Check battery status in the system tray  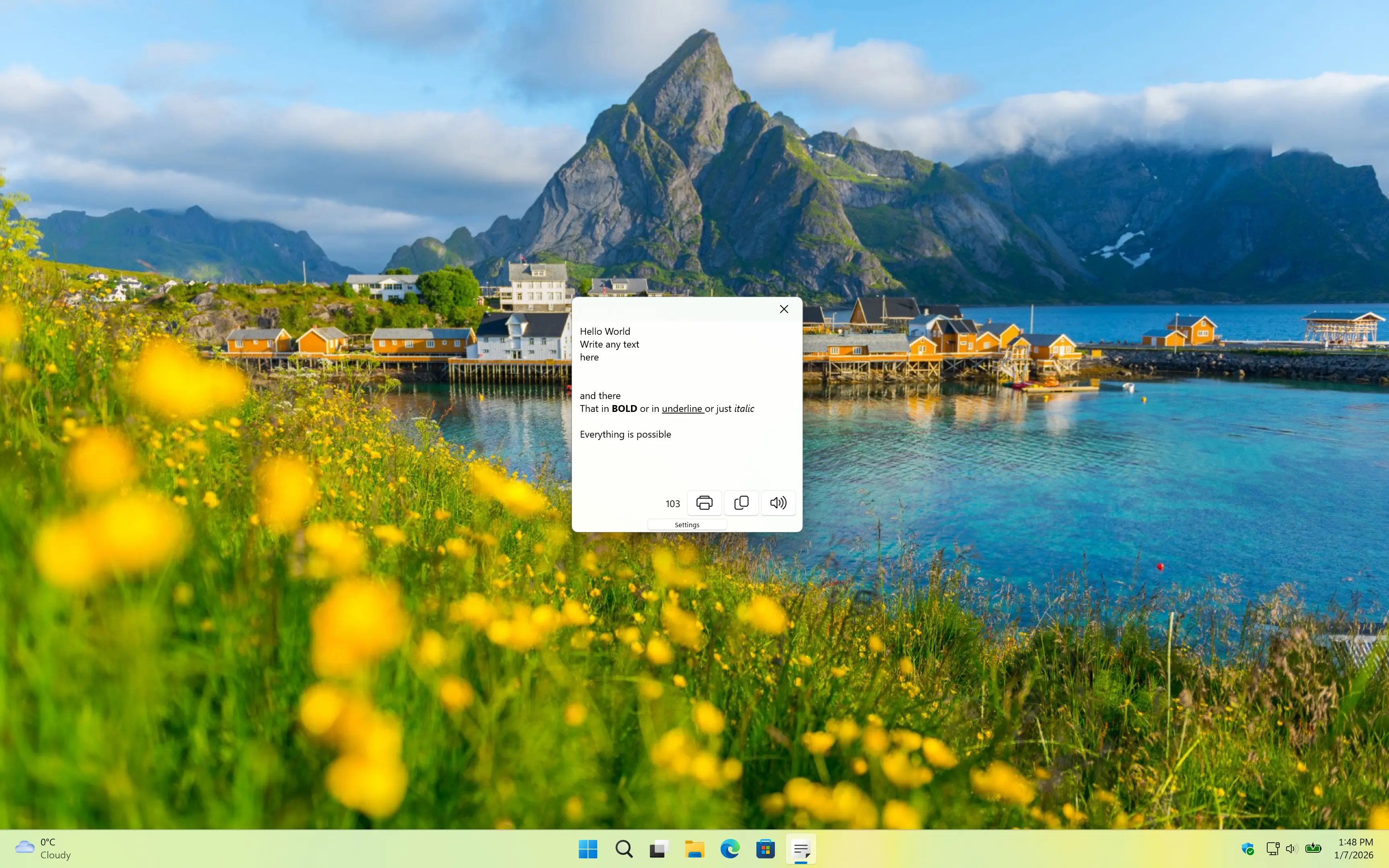tap(1313, 848)
